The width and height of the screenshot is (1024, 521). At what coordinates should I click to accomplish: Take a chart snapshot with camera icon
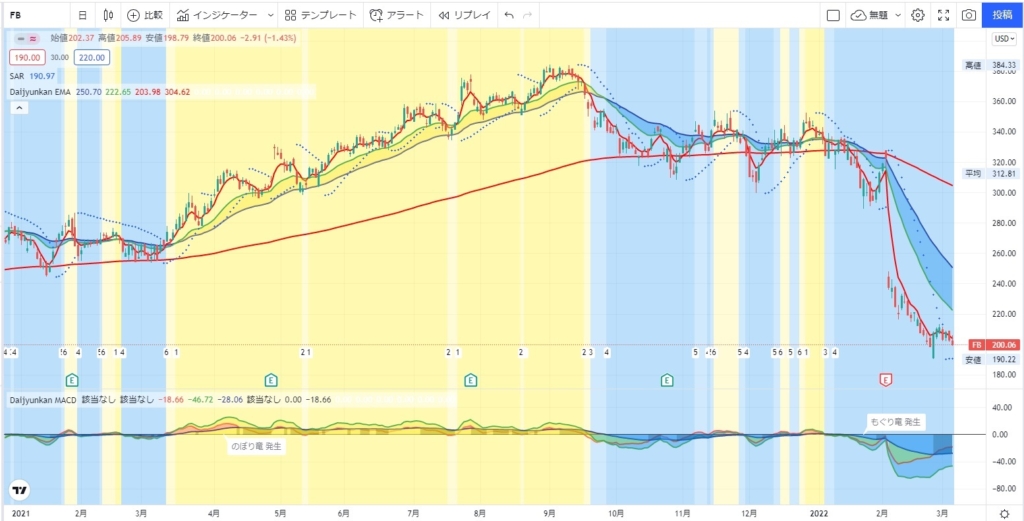coord(968,15)
